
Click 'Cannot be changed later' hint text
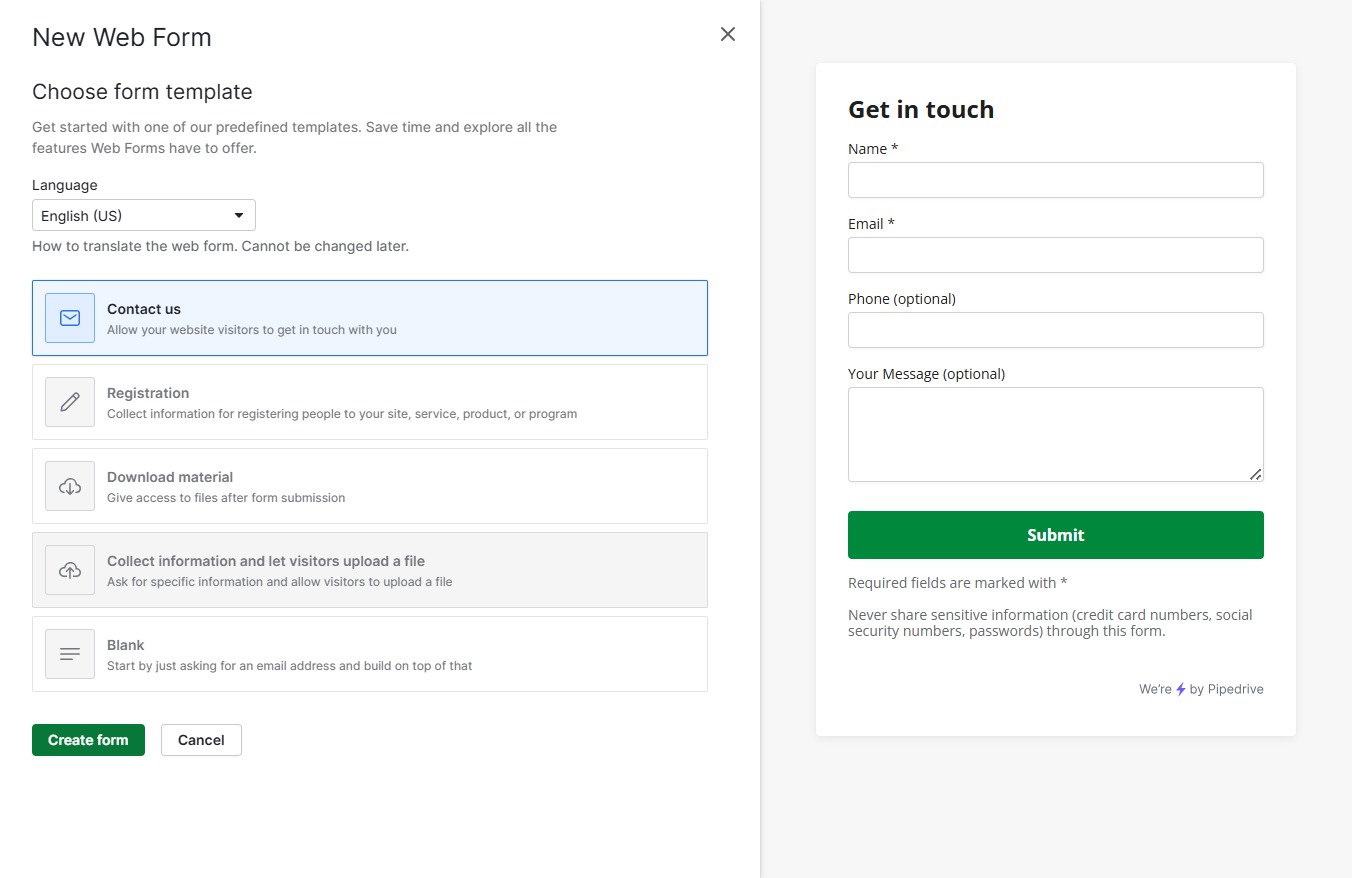coord(325,246)
